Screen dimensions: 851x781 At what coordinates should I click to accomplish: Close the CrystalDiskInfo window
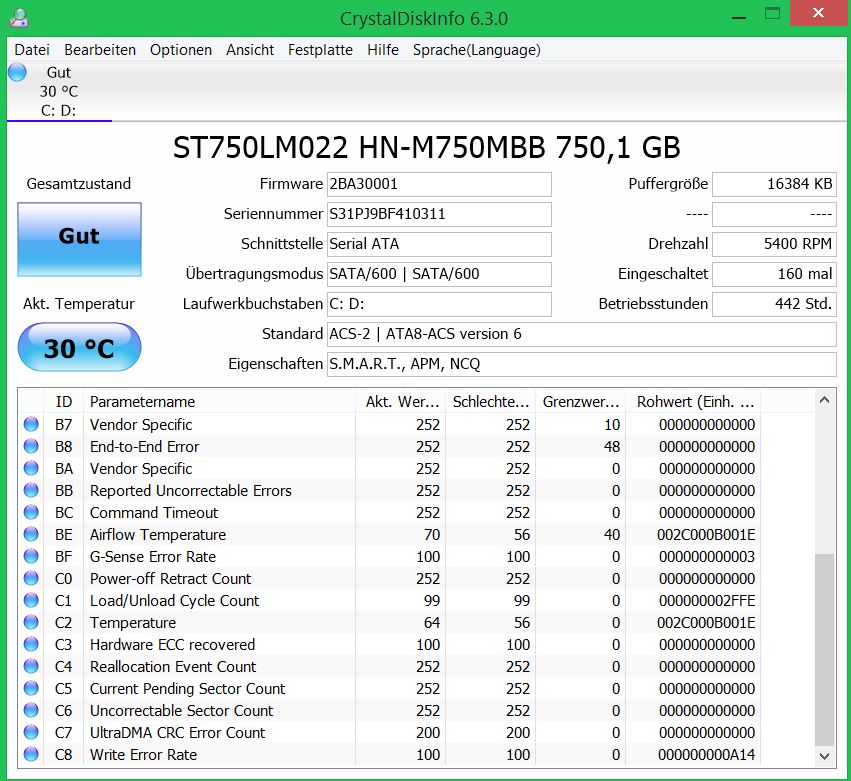click(818, 13)
